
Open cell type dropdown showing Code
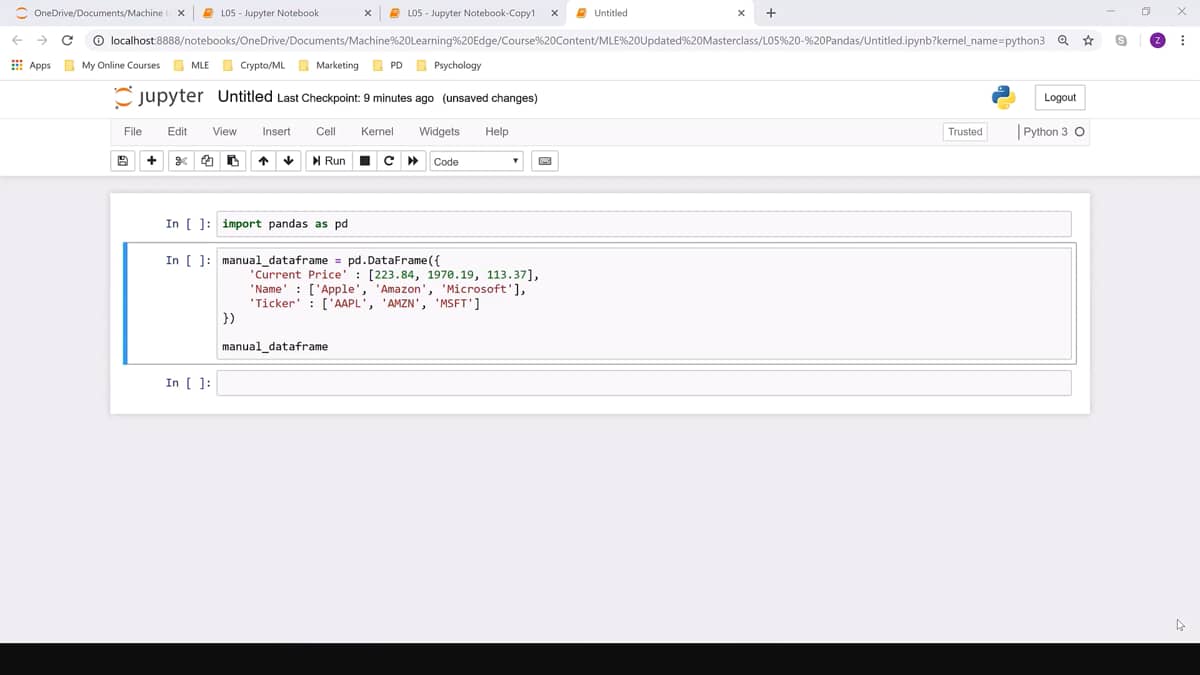(x=476, y=161)
